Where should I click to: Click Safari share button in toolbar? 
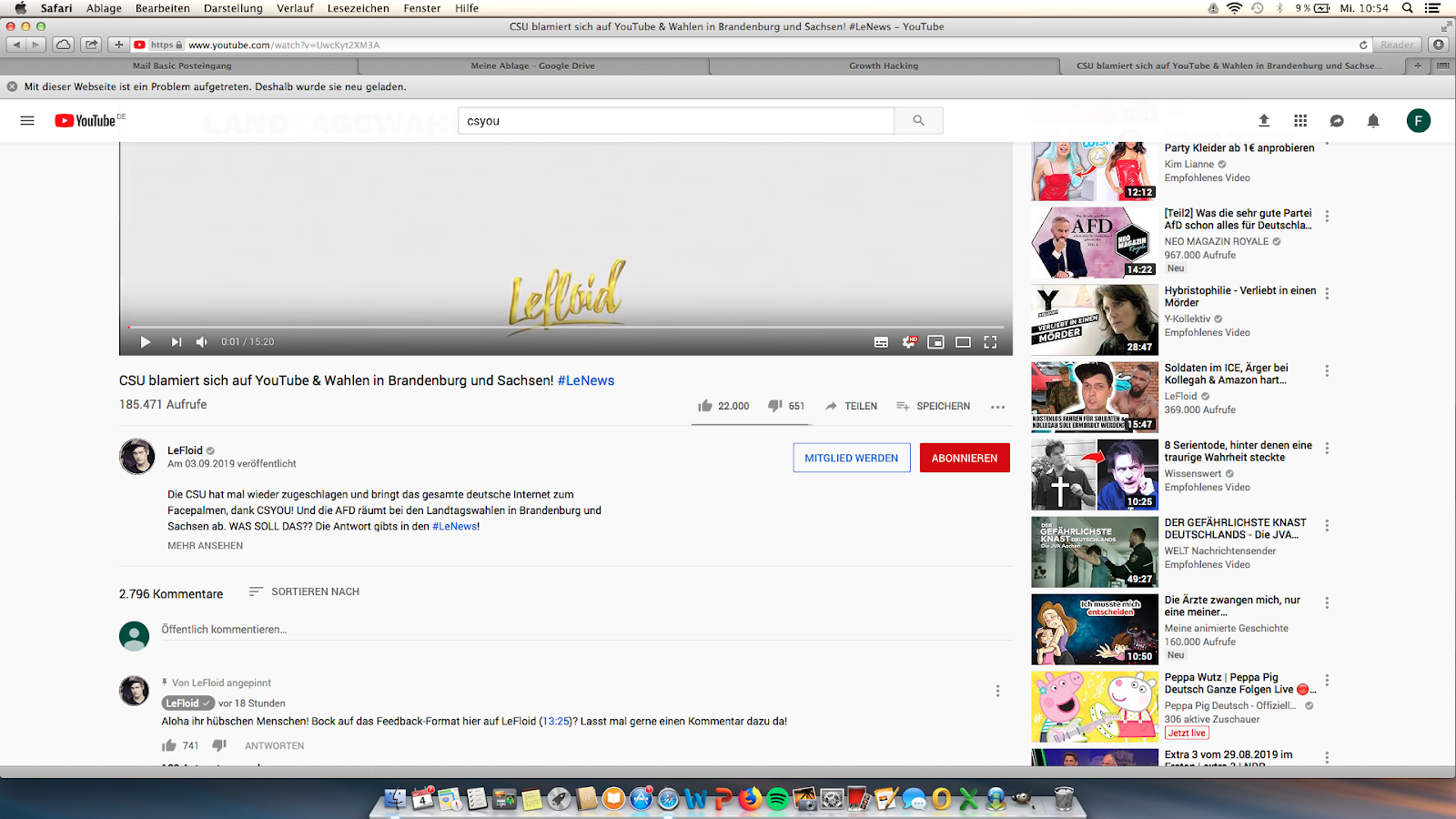[91, 45]
